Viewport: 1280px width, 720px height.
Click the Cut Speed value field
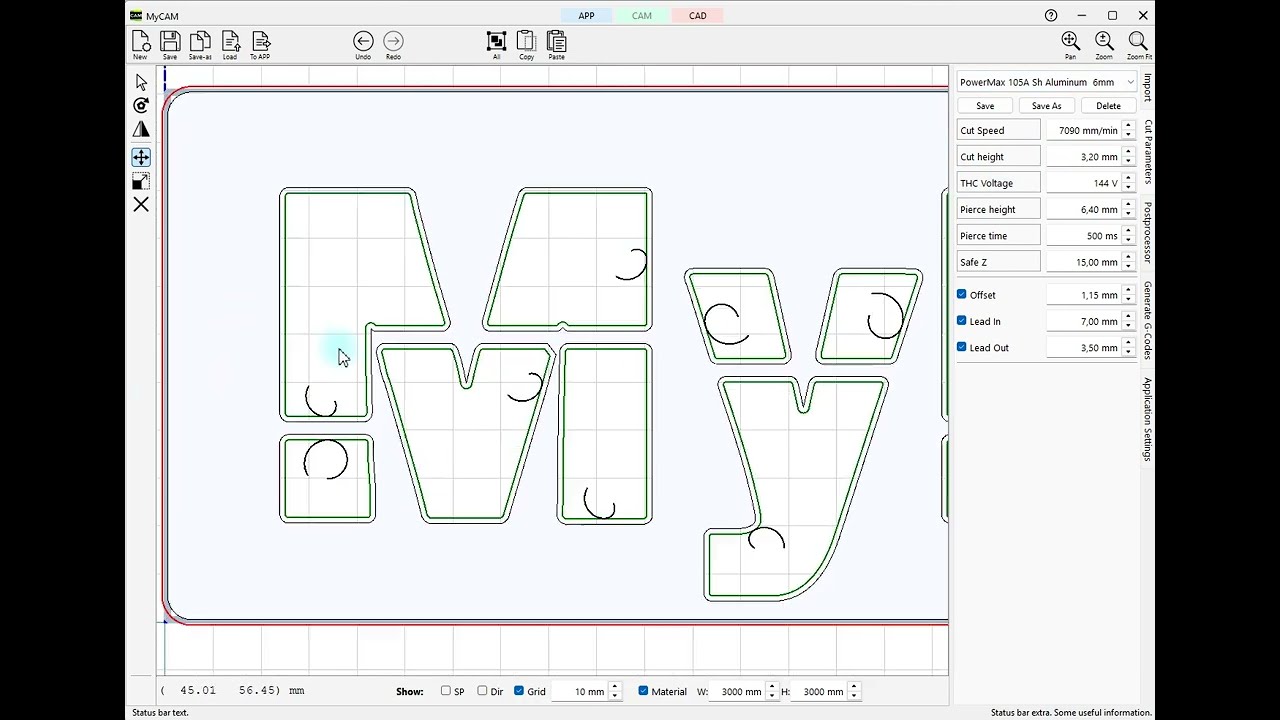pos(1083,130)
